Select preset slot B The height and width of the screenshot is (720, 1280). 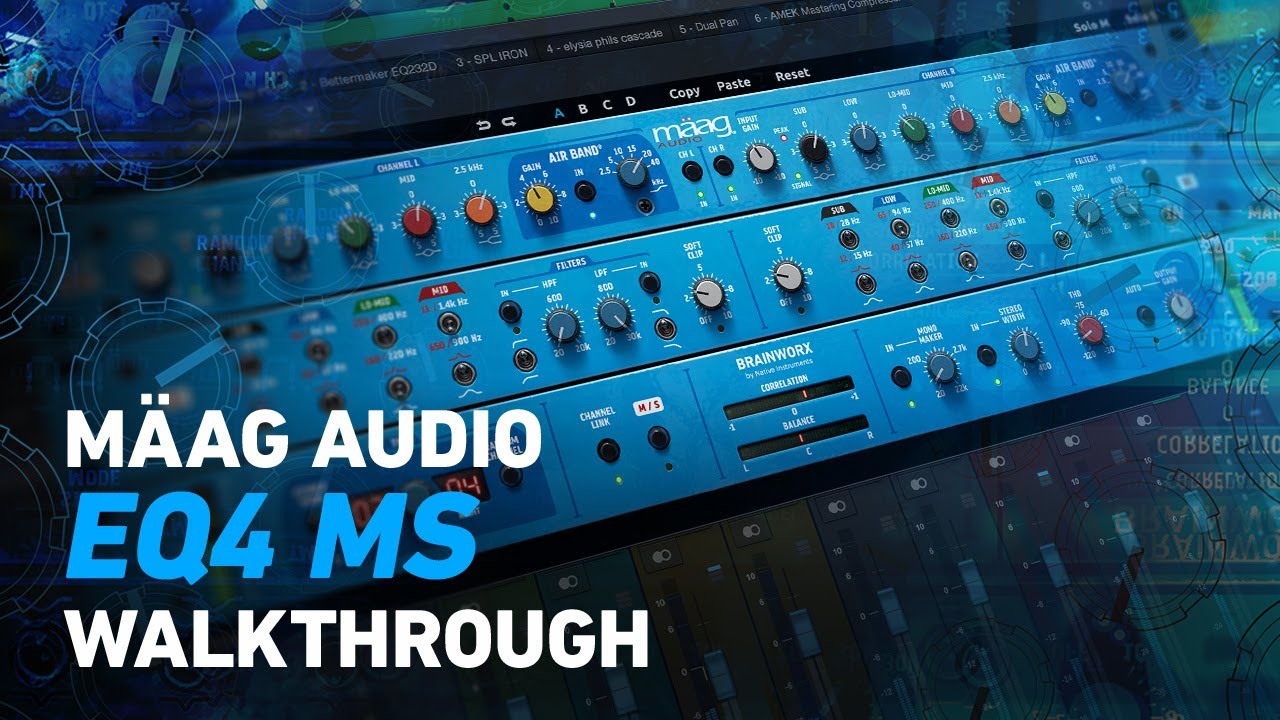coord(583,108)
